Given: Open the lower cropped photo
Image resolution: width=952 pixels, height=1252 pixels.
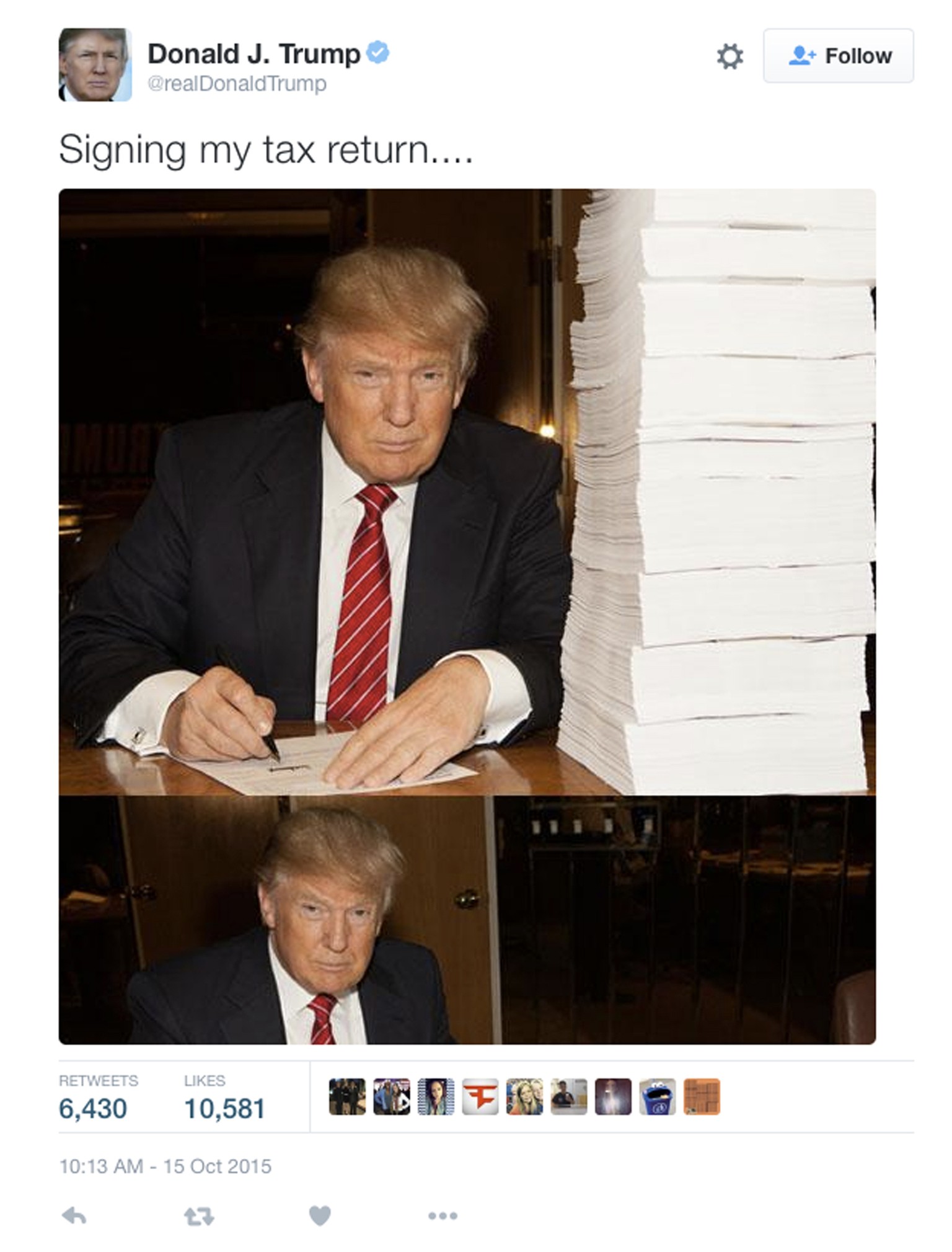Looking at the screenshot, I should pos(467,920).
